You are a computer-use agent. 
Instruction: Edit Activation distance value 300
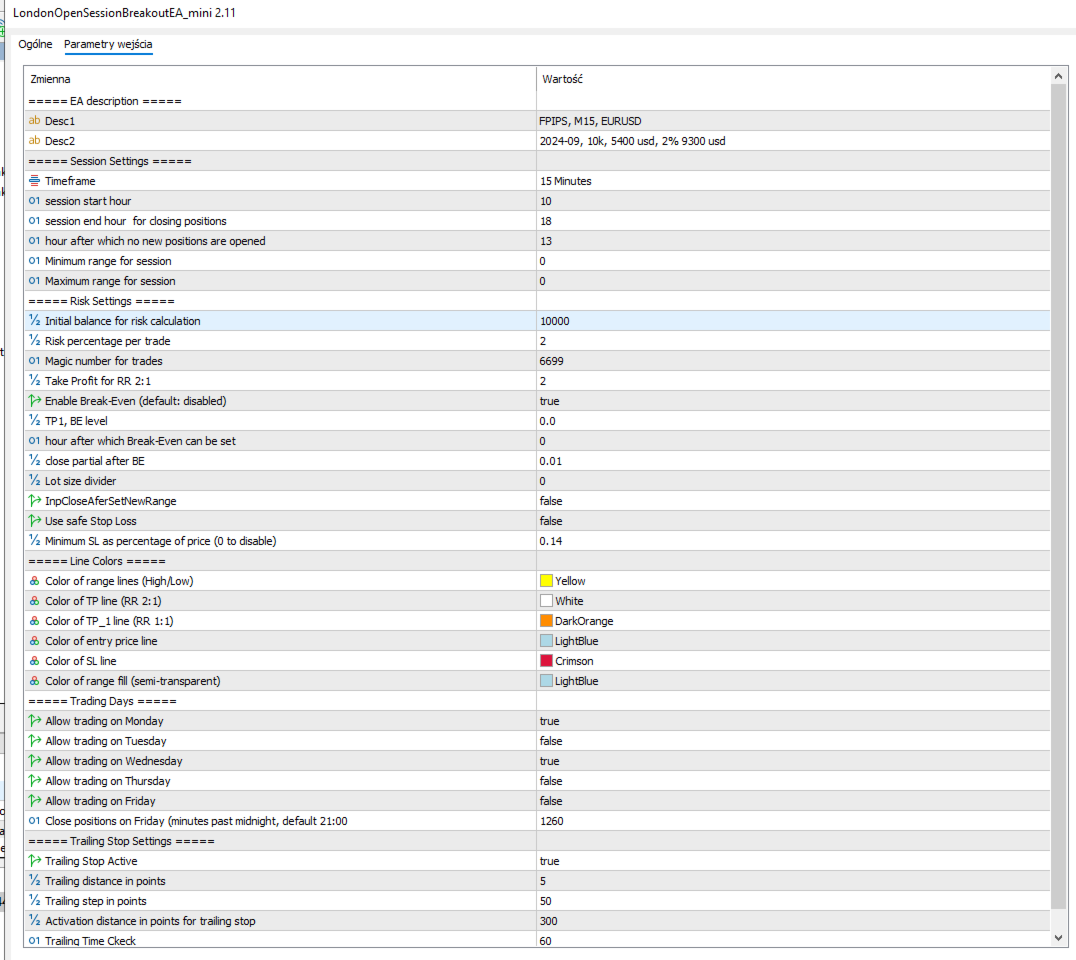(x=548, y=921)
